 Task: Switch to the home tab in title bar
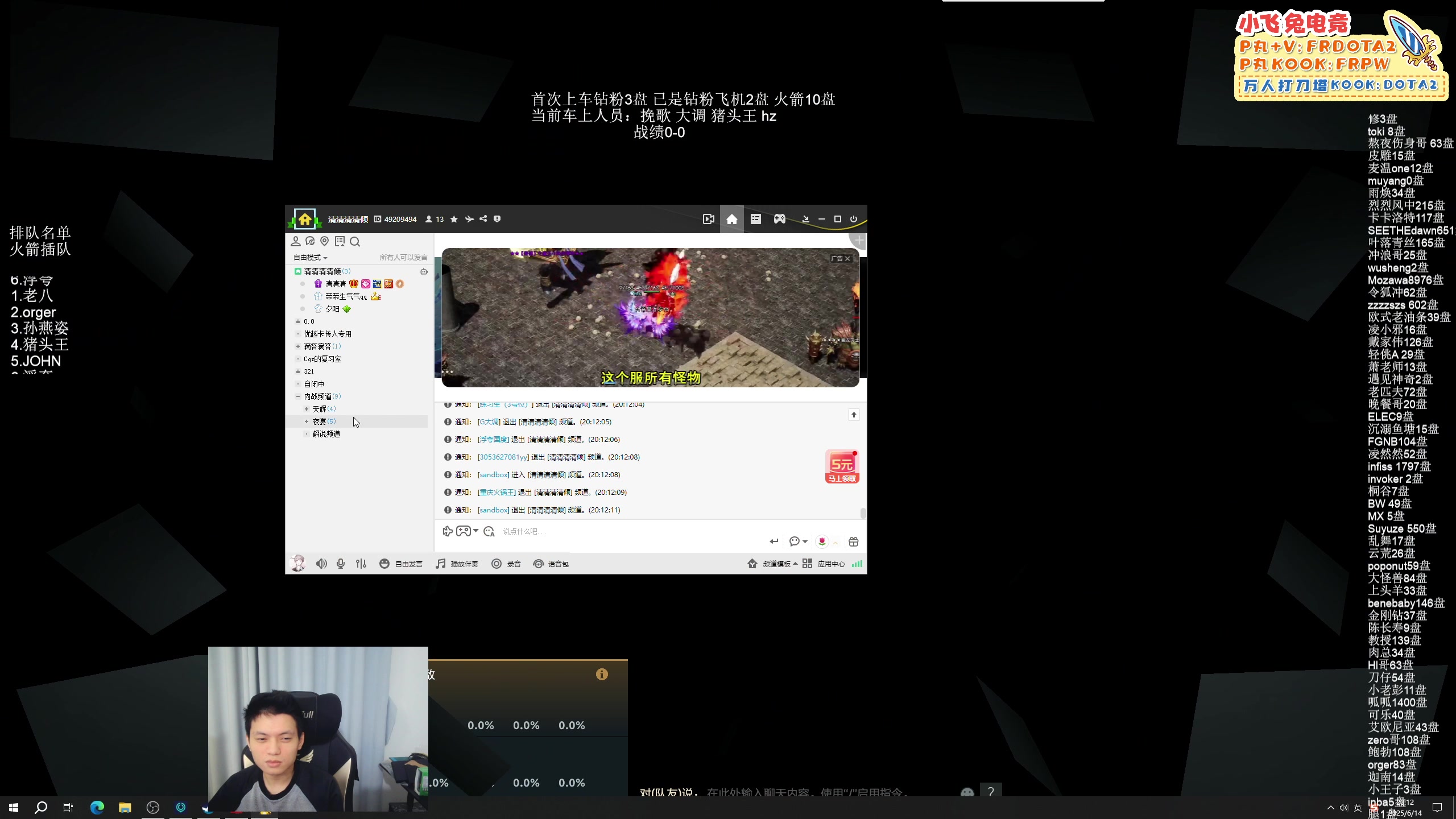(731, 219)
